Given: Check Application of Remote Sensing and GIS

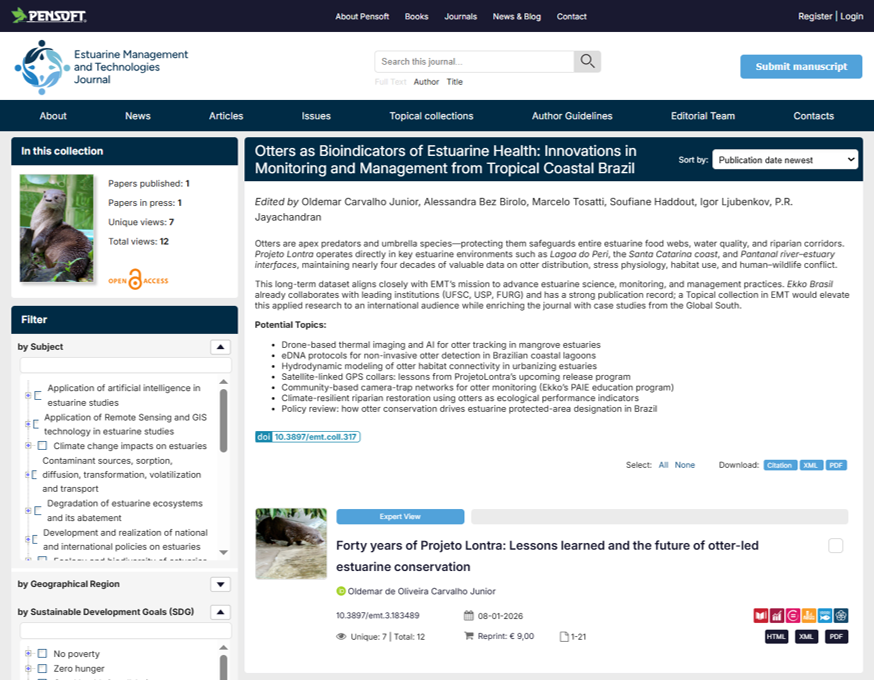Looking at the screenshot, I should tap(36, 424).
